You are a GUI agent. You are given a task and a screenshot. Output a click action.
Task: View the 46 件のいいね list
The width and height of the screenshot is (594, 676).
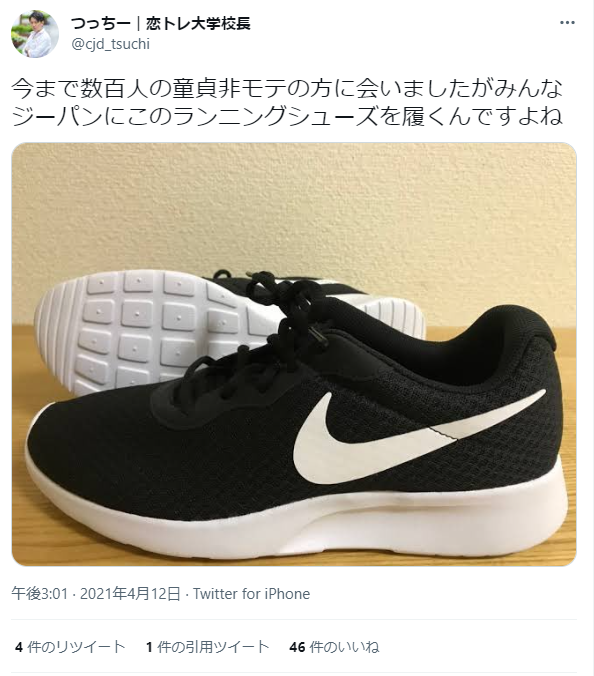click(335, 647)
